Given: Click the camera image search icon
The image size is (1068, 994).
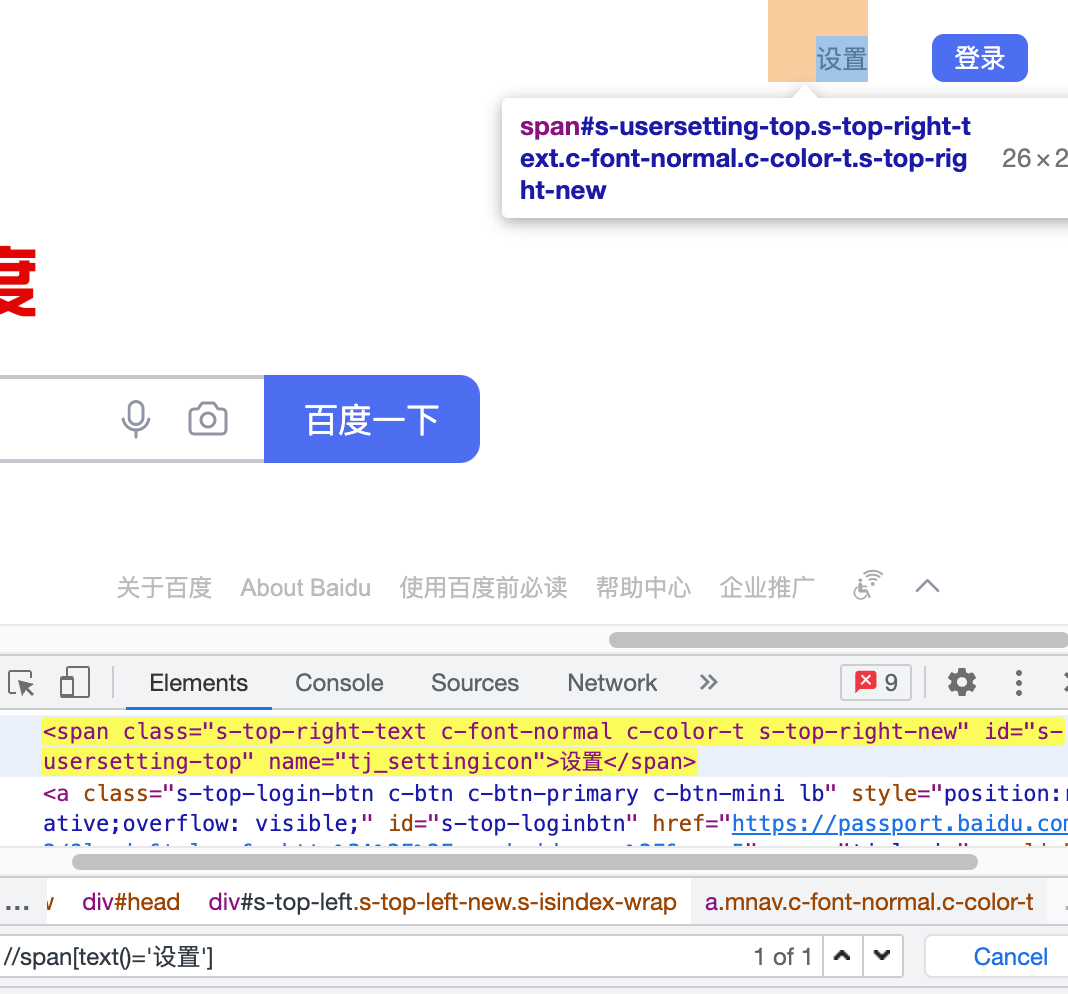Looking at the screenshot, I should point(208,419).
